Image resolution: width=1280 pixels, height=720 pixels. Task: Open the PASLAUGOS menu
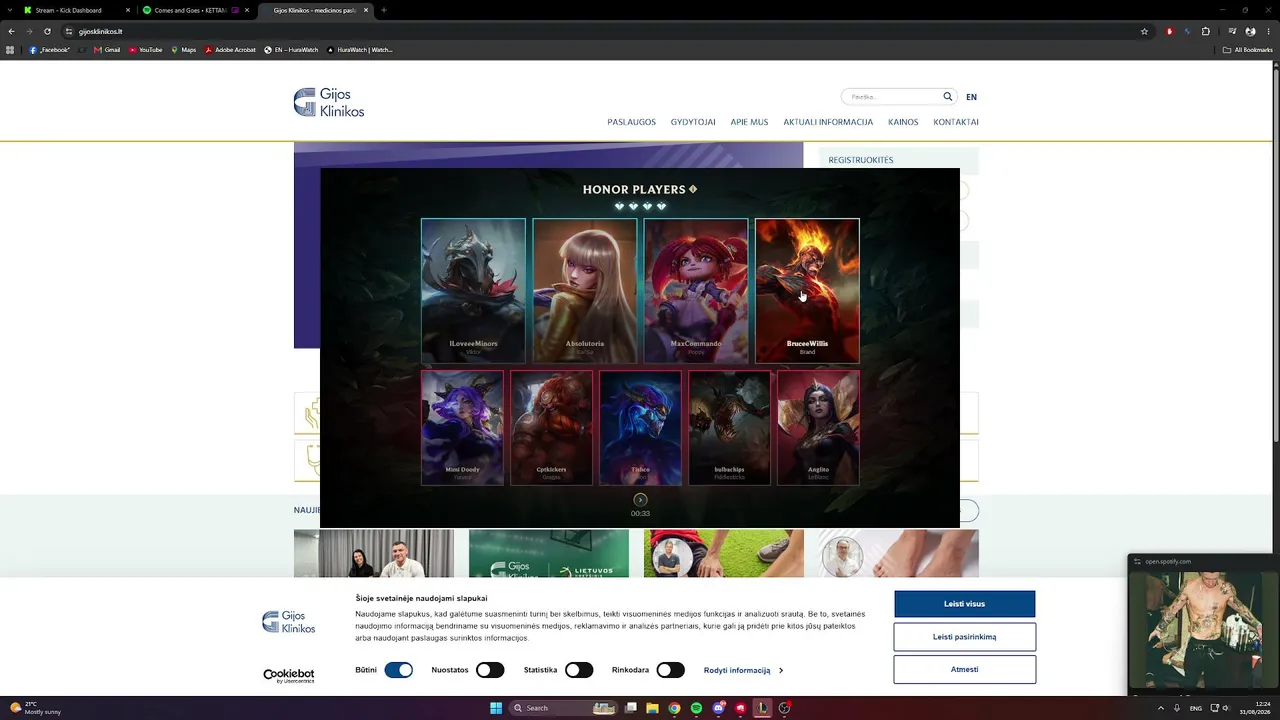pos(631,122)
